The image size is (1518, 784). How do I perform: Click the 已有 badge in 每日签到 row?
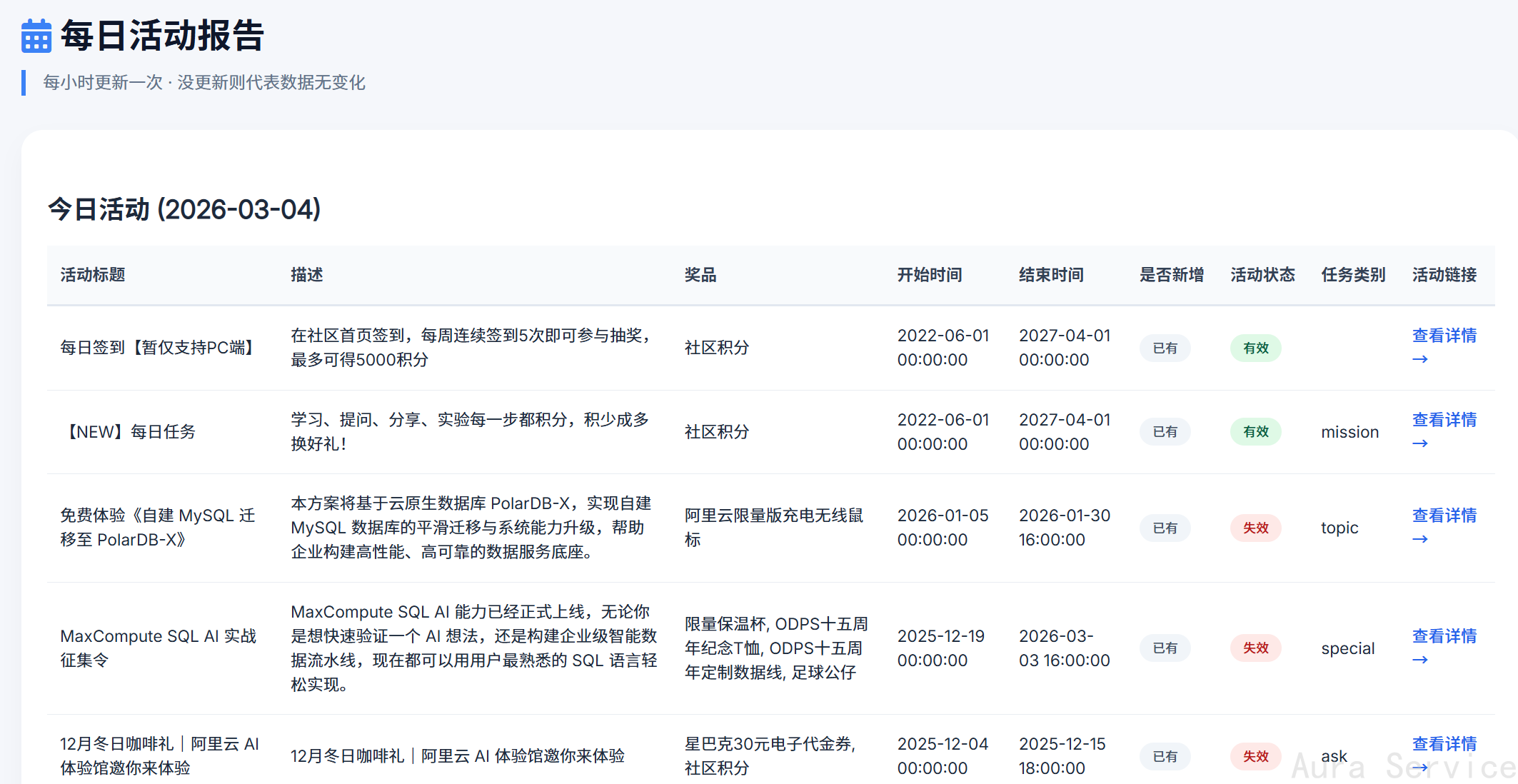click(x=1165, y=348)
